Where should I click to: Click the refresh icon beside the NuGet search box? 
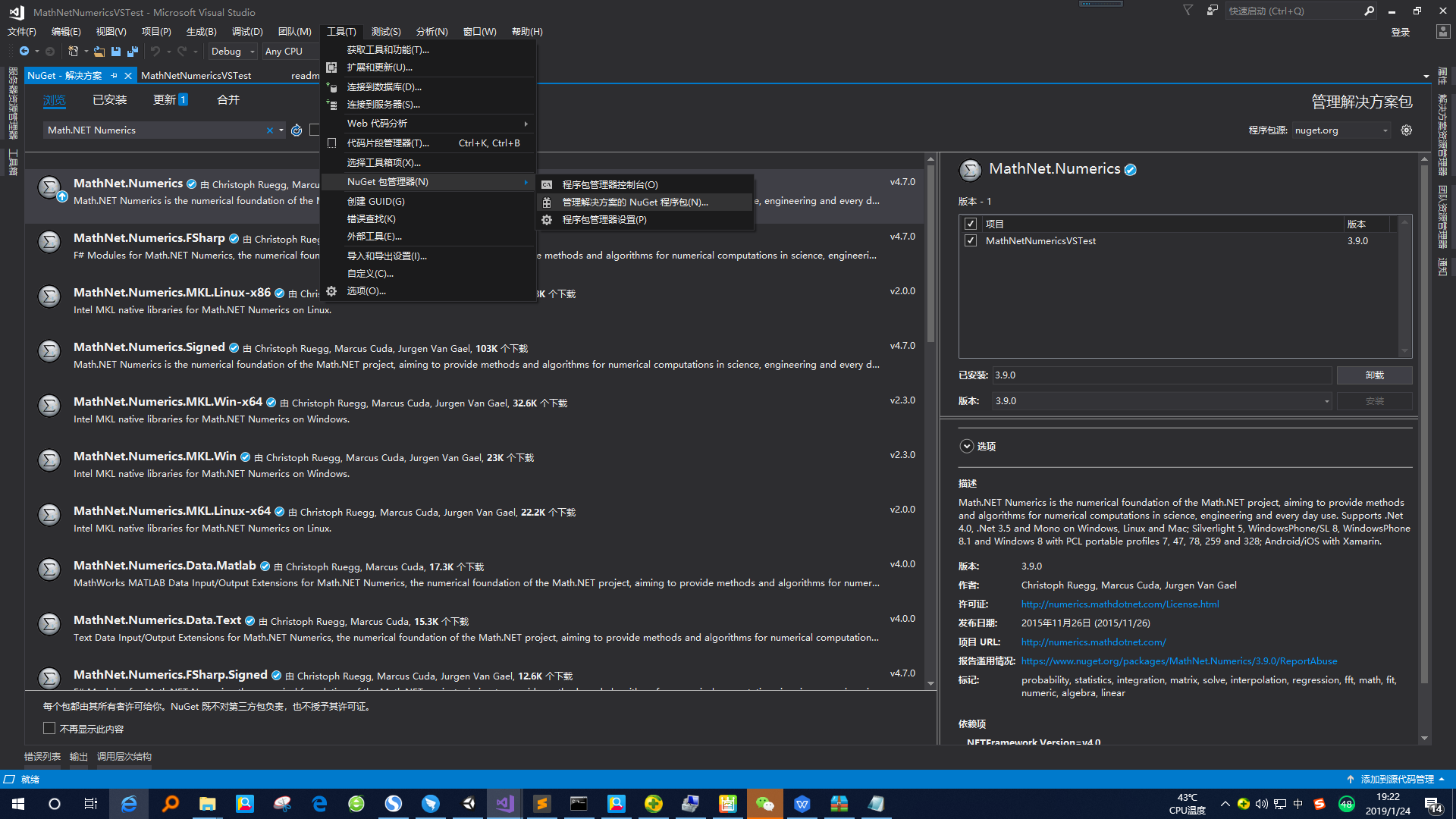pyautogui.click(x=296, y=130)
